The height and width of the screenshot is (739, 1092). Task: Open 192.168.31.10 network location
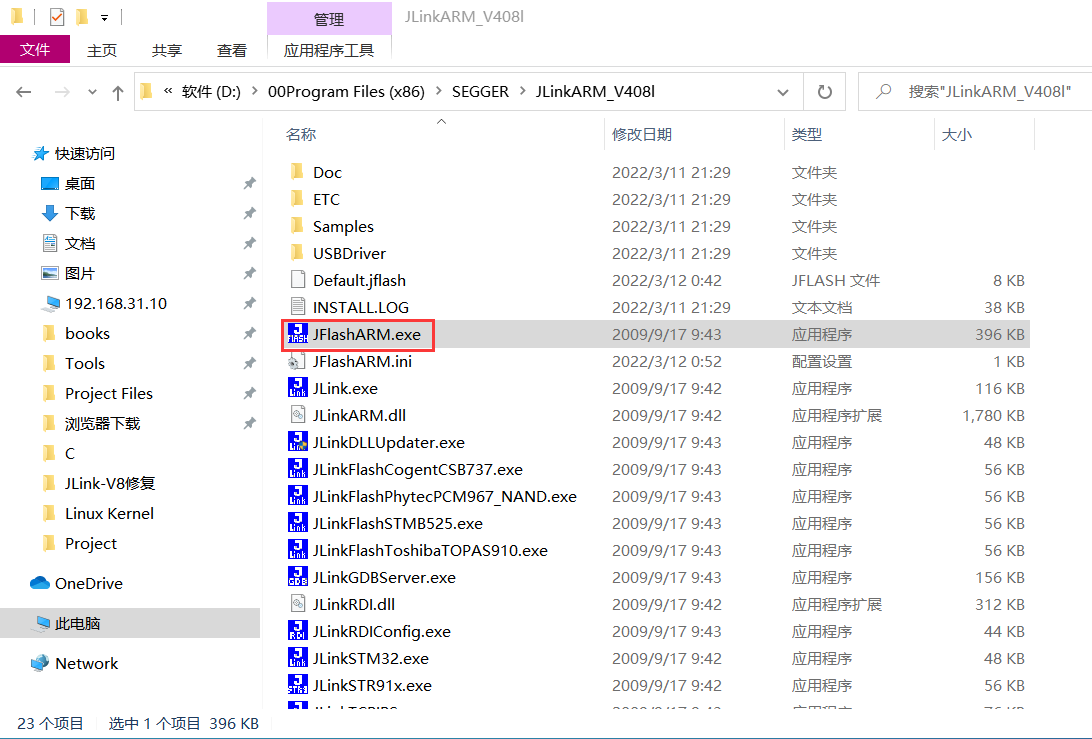pos(116,303)
